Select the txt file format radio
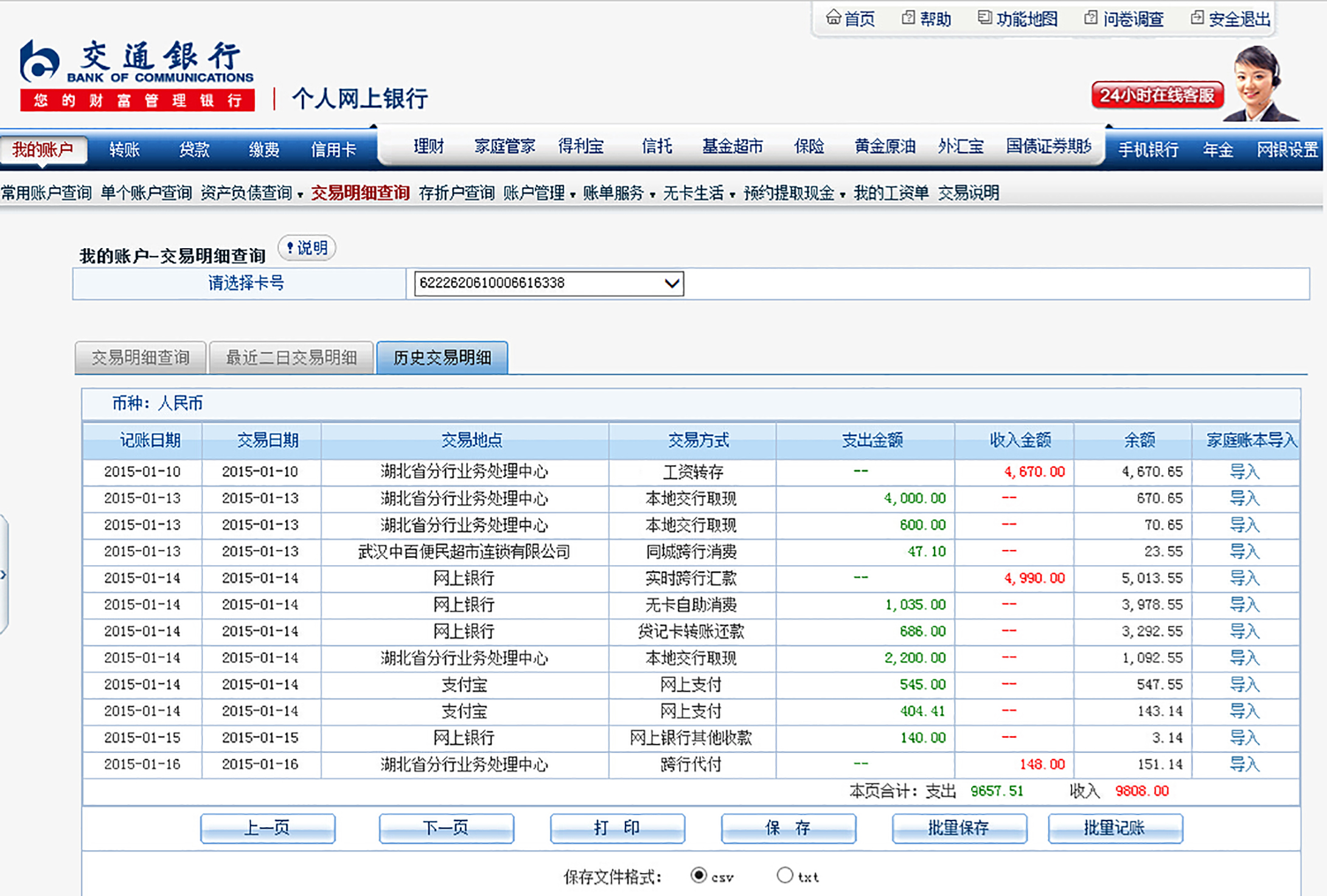The image size is (1327, 896). pyautogui.click(x=785, y=875)
